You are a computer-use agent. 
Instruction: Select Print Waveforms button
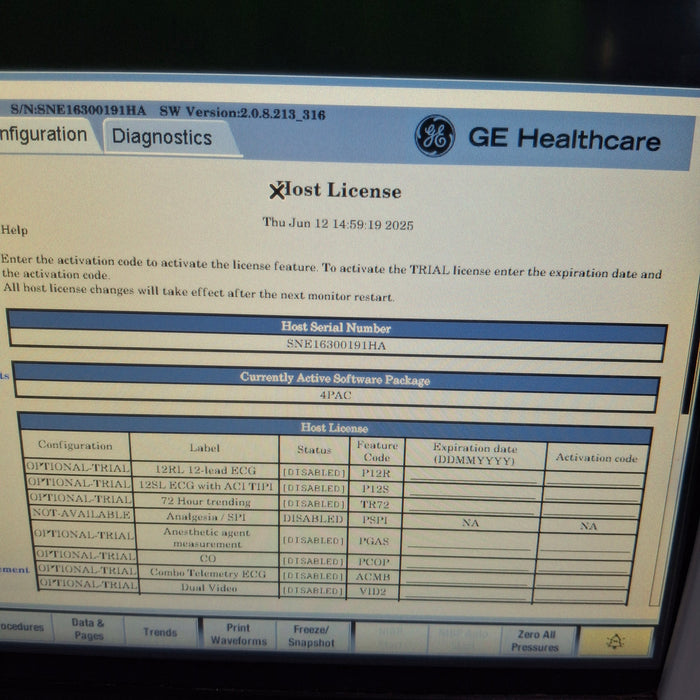[238, 634]
